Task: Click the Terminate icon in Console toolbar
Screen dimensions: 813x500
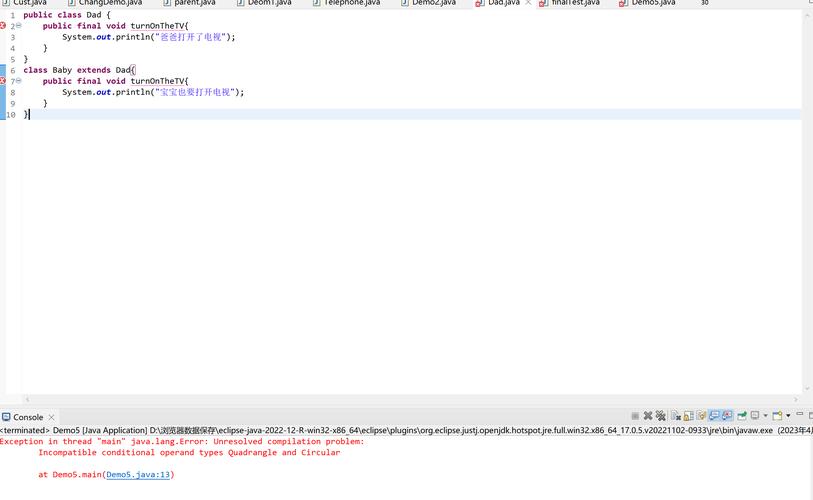Action: tap(635, 416)
